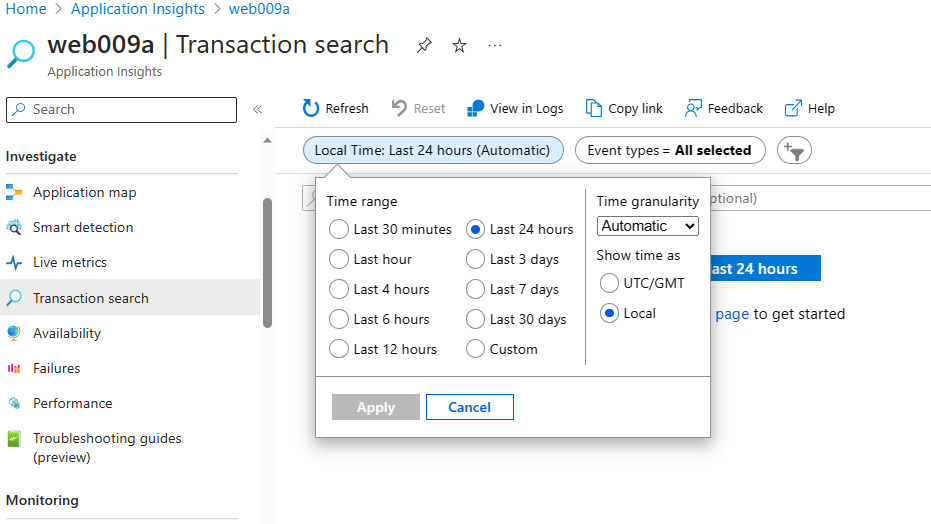Focus the sidebar Search field
Viewport: 931px width, 524px height.
(121, 110)
